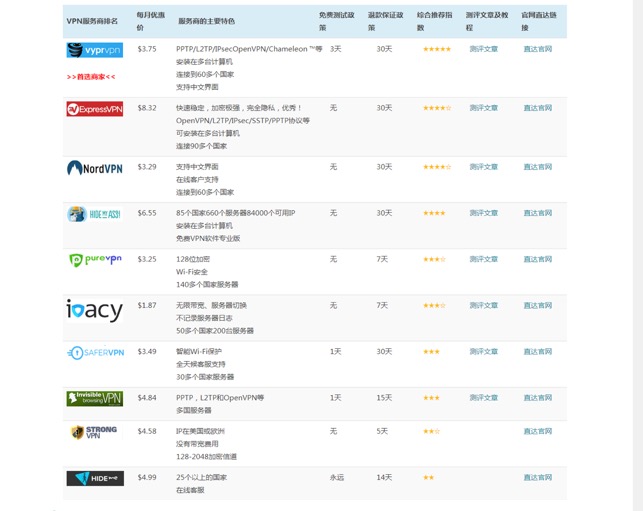Open review article in PureVPN $3.25 row
The height and width of the screenshot is (511, 643).
point(484,259)
